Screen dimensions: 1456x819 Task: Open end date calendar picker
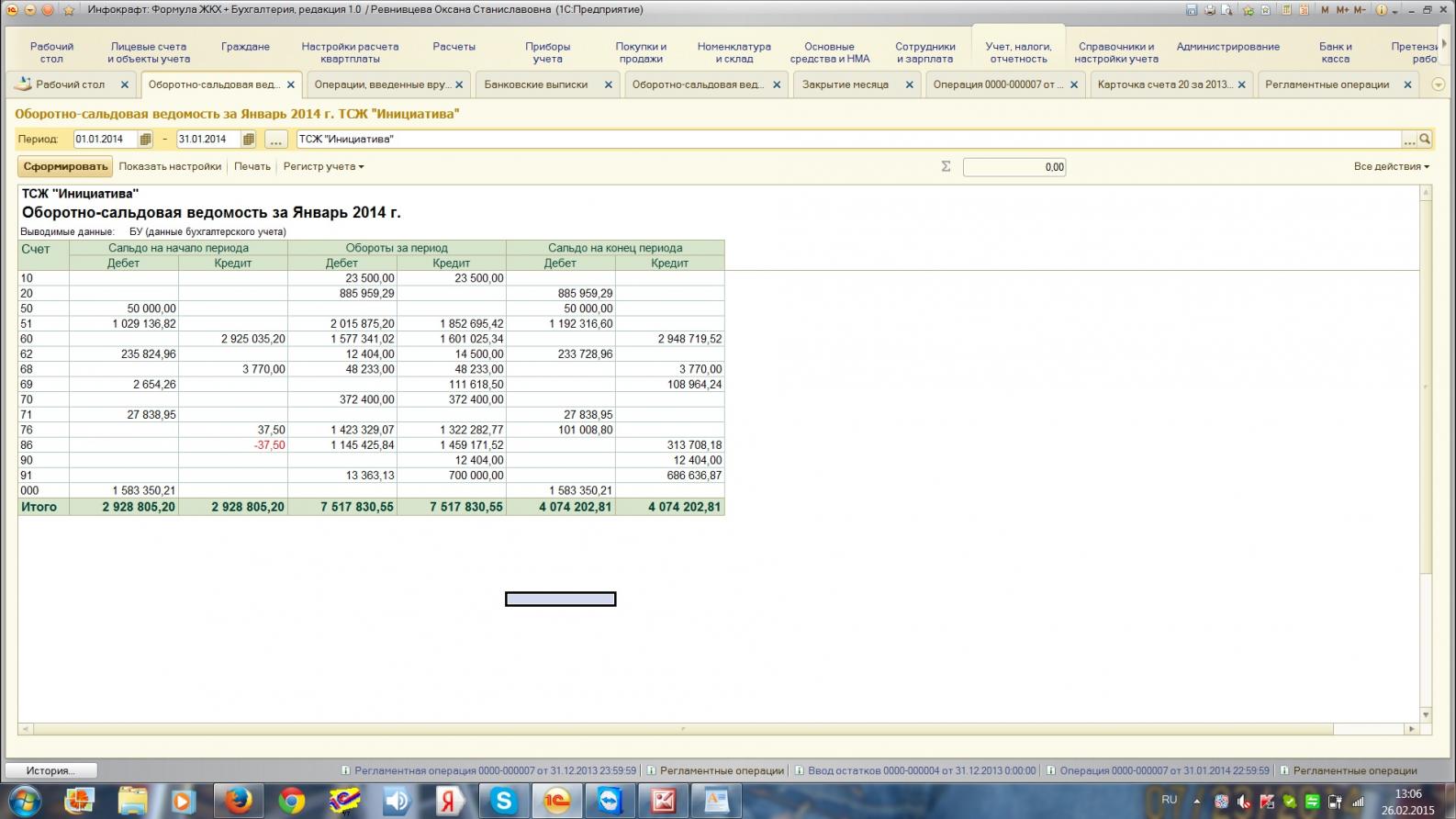click(248, 140)
